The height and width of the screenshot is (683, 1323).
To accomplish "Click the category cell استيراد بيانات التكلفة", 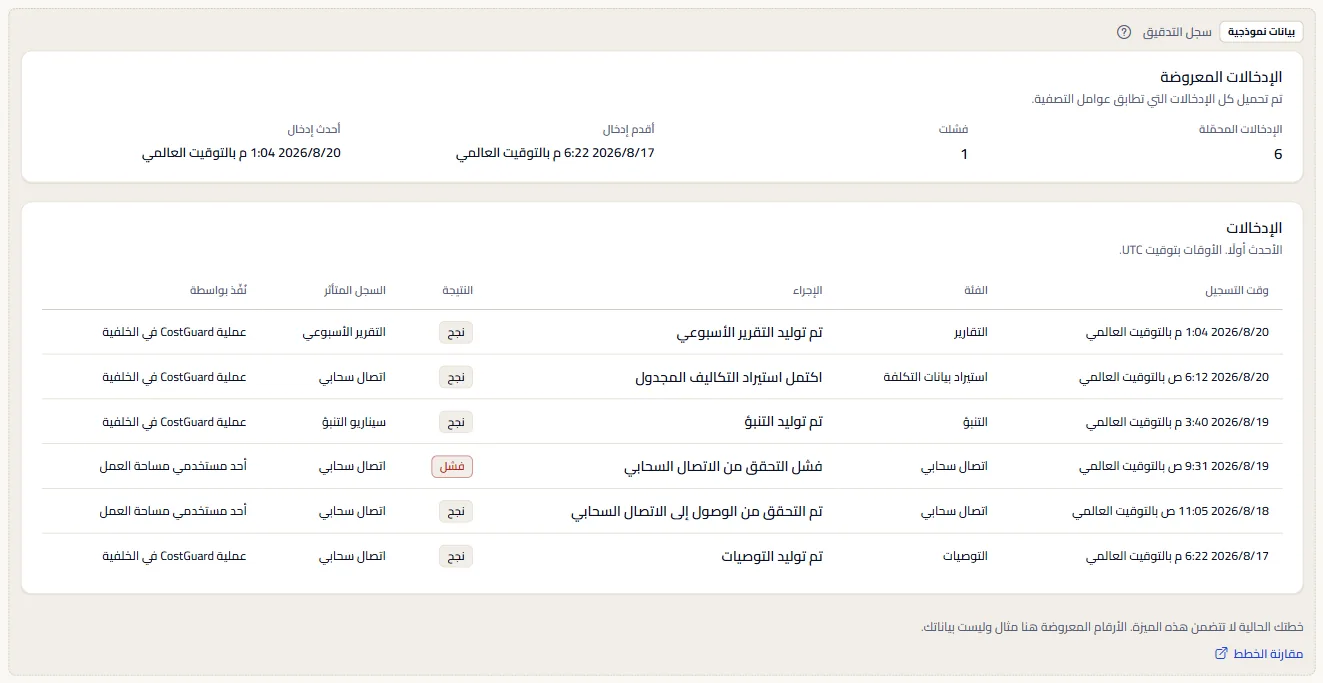I will [x=936, y=377].
